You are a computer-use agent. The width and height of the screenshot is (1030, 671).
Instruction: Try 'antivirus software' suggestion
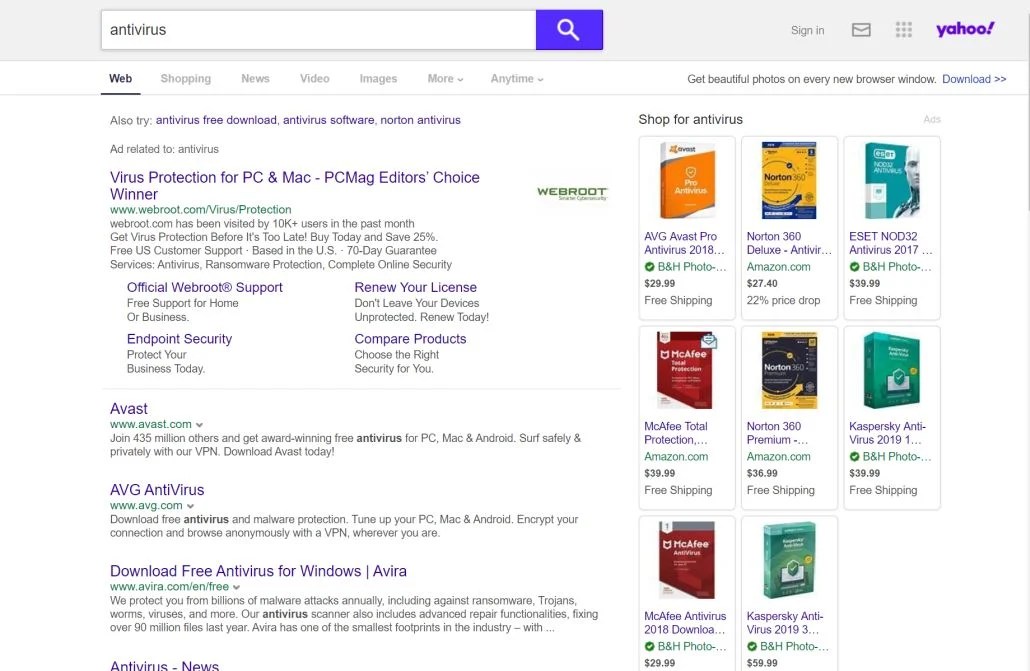tap(328, 120)
